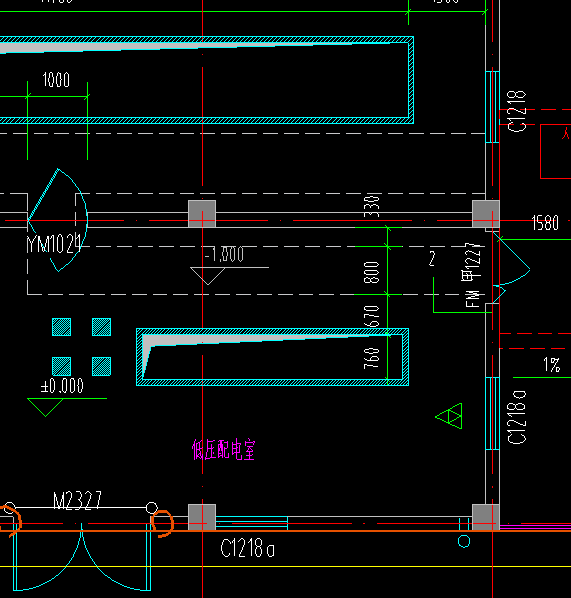Screen dimensions: 571x598
Task: Select the ±0.000 elevation marker triangle
Action: pos(45,407)
